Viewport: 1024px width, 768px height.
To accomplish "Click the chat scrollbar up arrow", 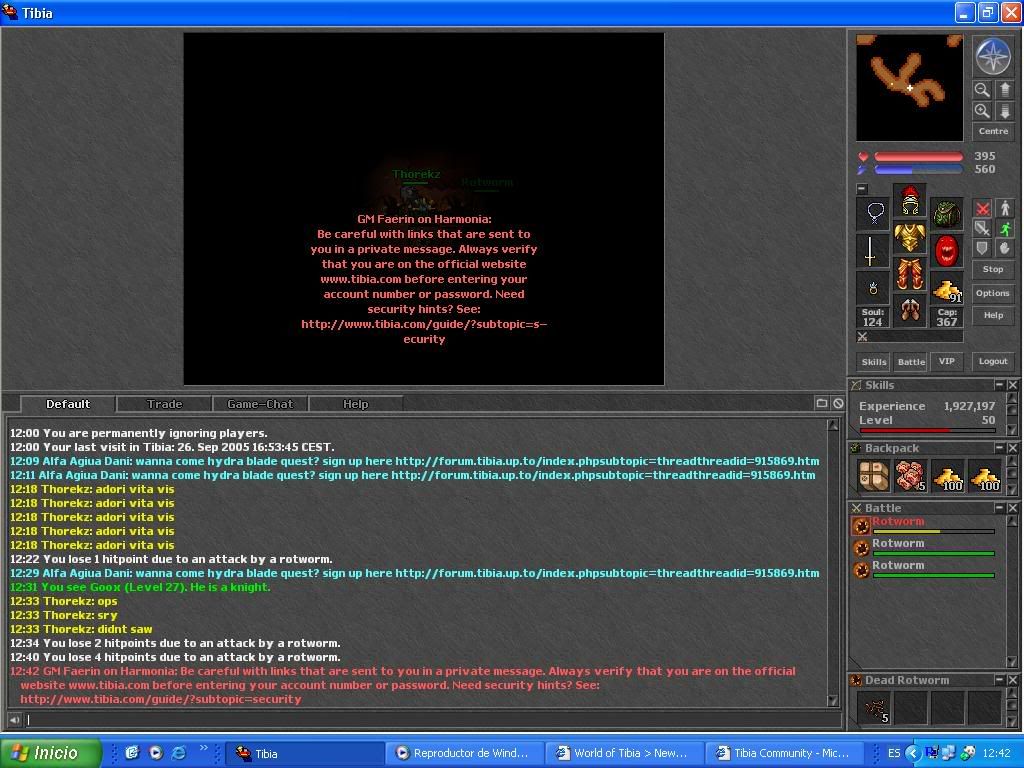I will (x=833, y=425).
